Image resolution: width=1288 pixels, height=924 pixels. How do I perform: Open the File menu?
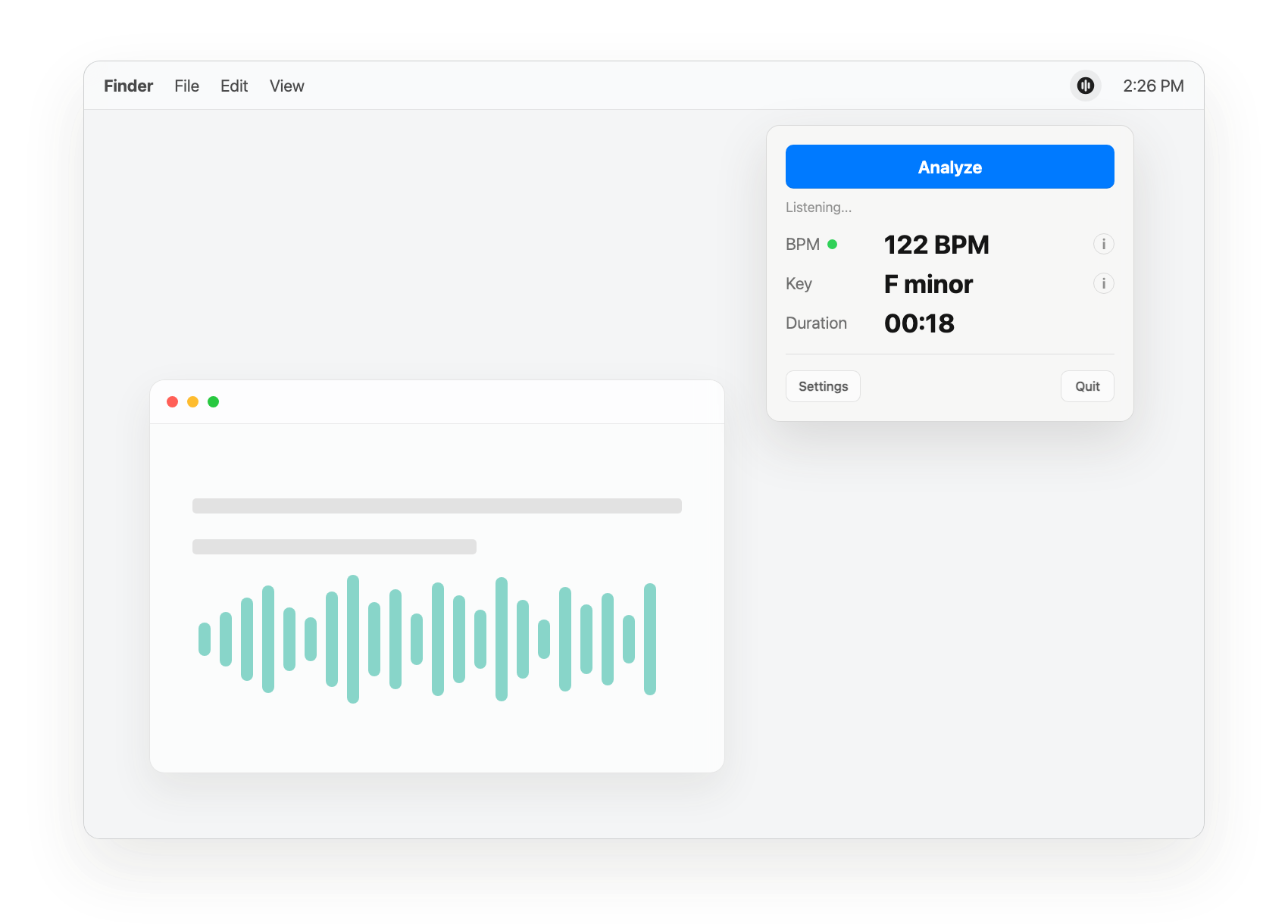pos(186,86)
